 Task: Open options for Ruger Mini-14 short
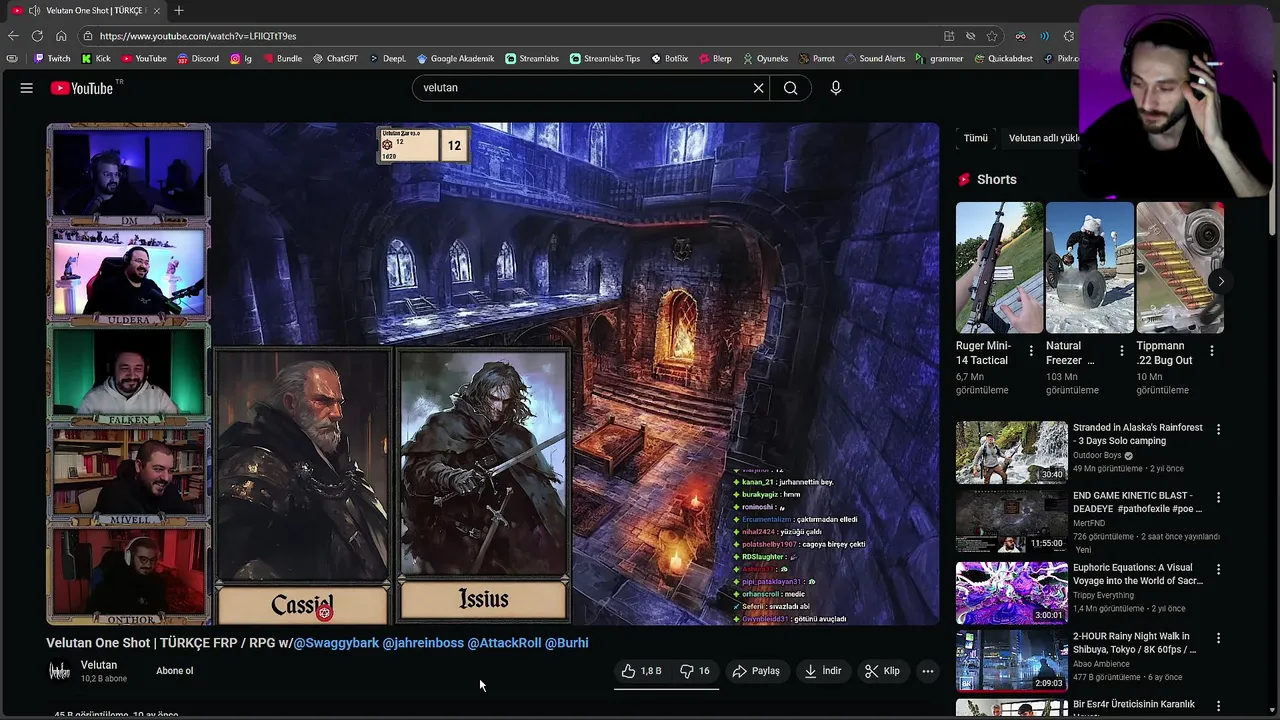tap(1031, 351)
